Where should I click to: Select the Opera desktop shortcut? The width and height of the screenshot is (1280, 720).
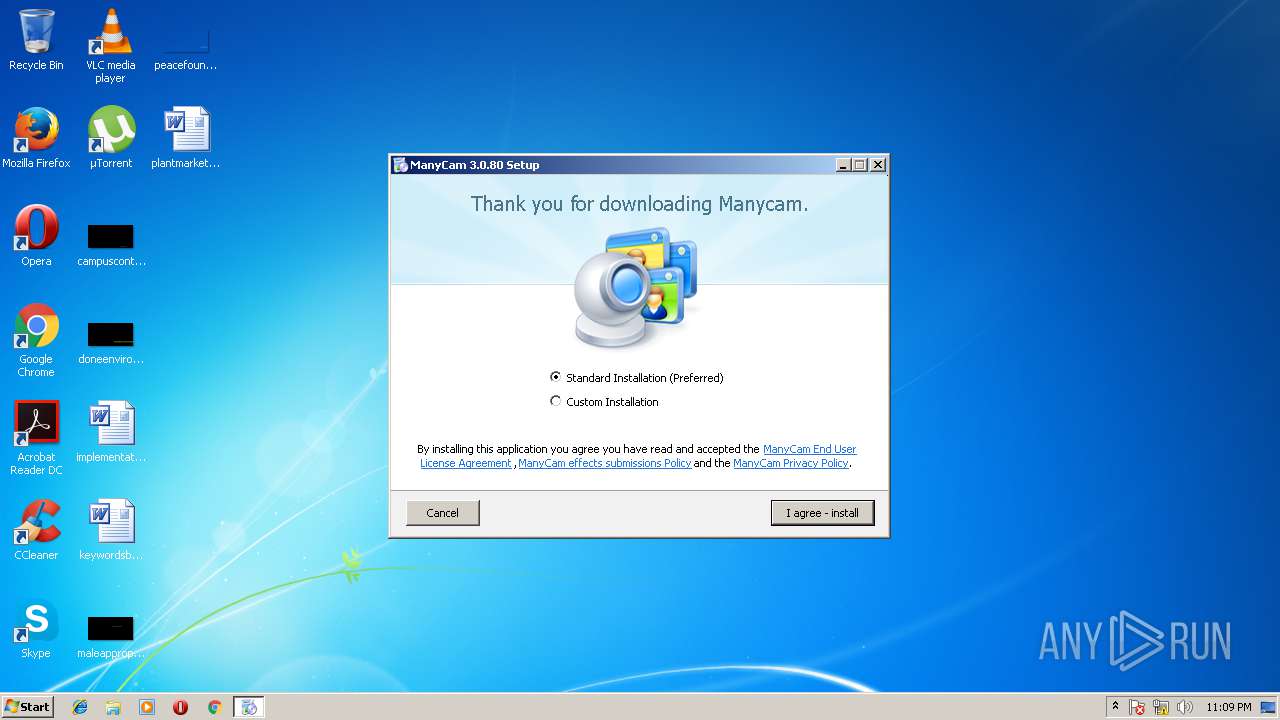click(x=36, y=236)
